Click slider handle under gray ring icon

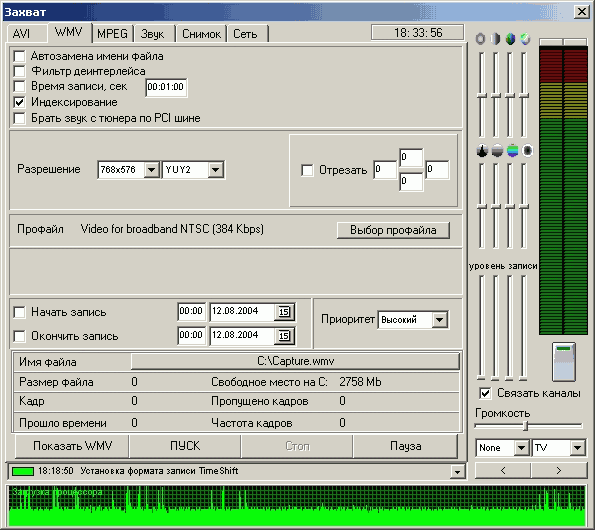[482, 96]
